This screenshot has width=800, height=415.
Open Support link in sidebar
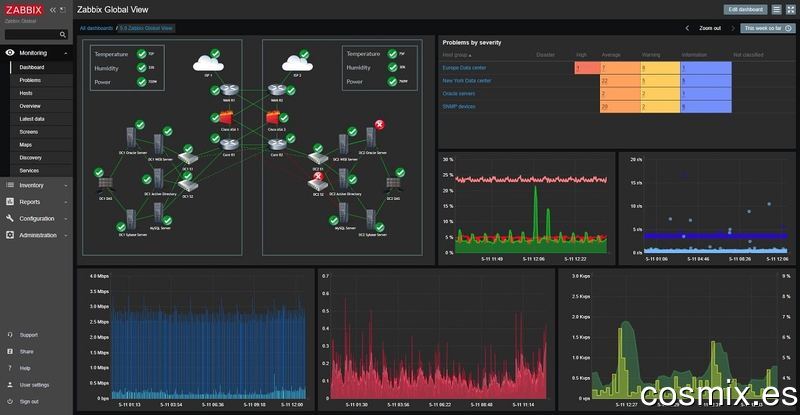click(x=29, y=335)
